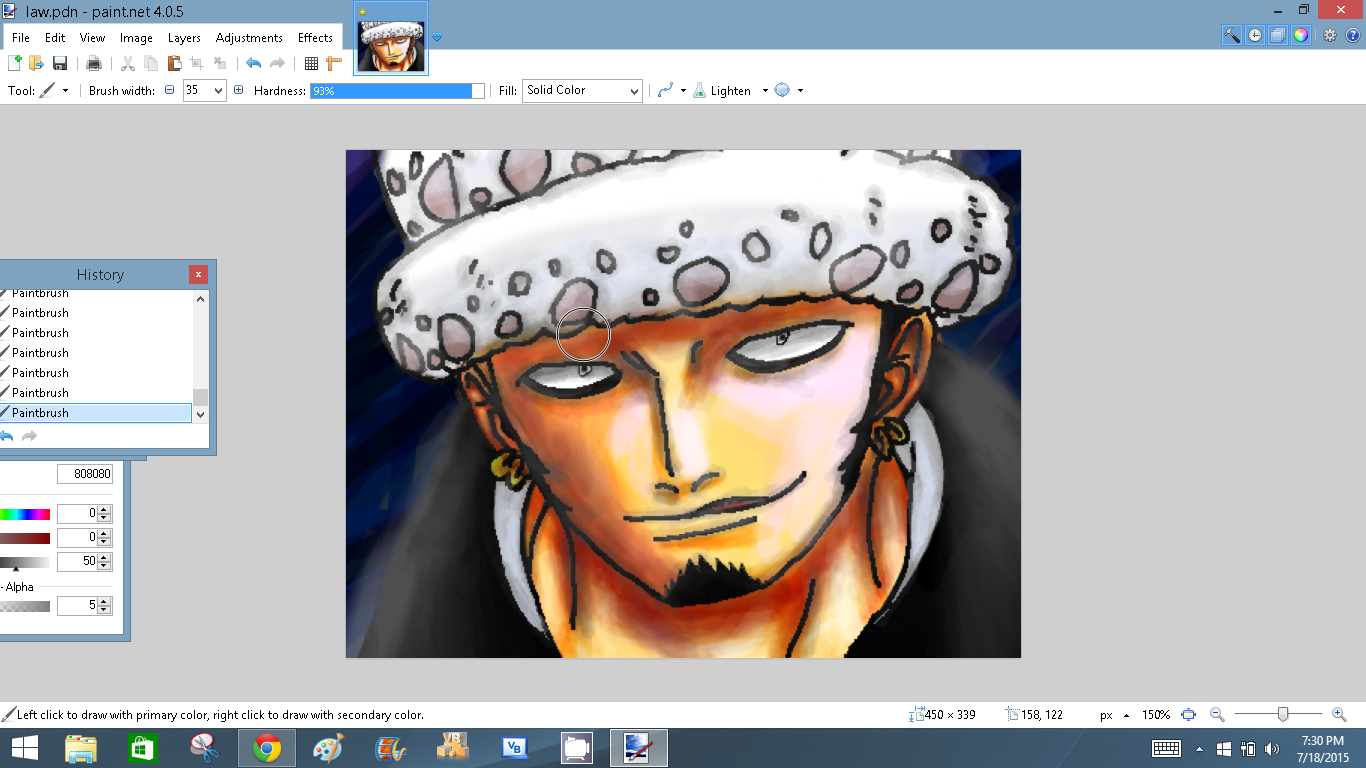
Task: Open the Adjustments menu
Action: click(x=249, y=38)
